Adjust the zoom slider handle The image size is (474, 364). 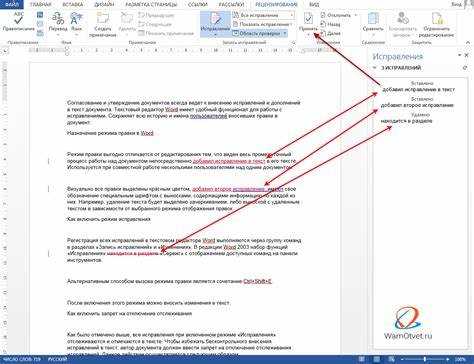(x=425, y=359)
